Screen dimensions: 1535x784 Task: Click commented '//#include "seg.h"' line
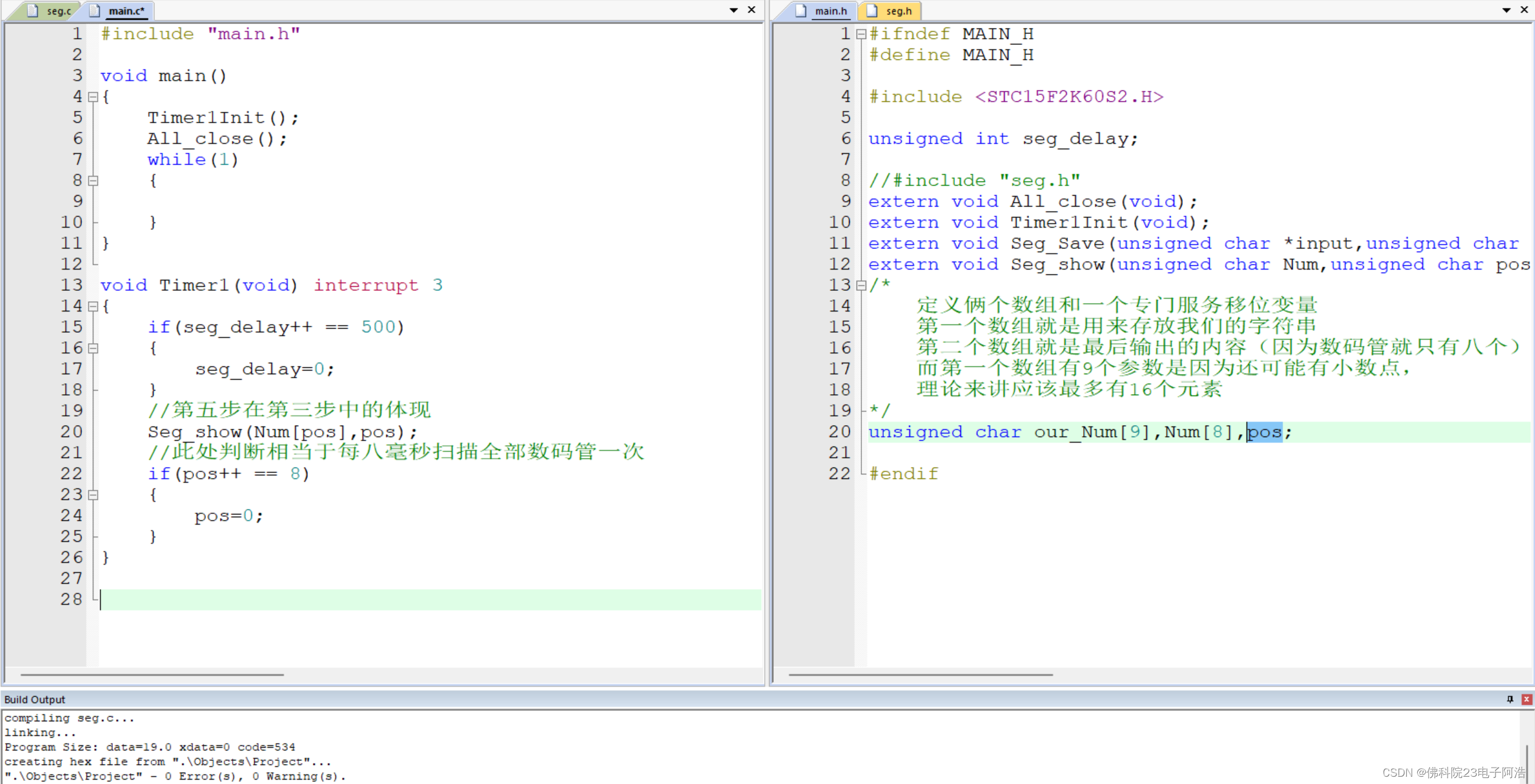pos(974,180)
